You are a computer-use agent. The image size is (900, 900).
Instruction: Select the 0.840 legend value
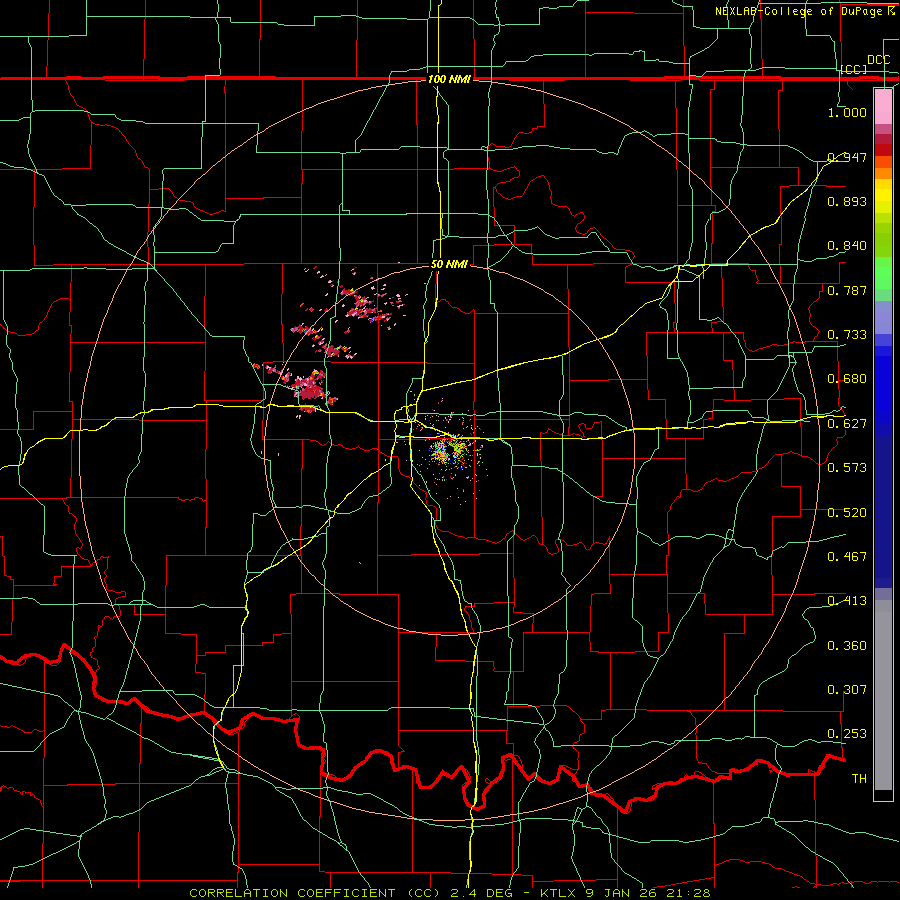pyautogui.click(x=847, y=246)
